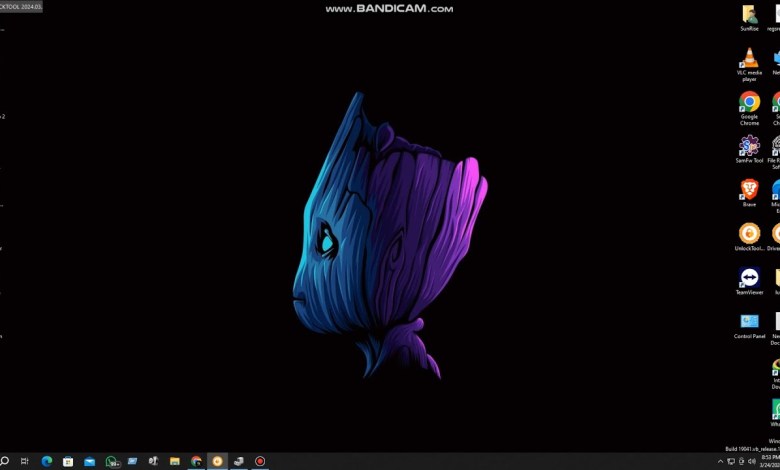
Task: Show hidden system tray icons
Action: coord(720,462)
